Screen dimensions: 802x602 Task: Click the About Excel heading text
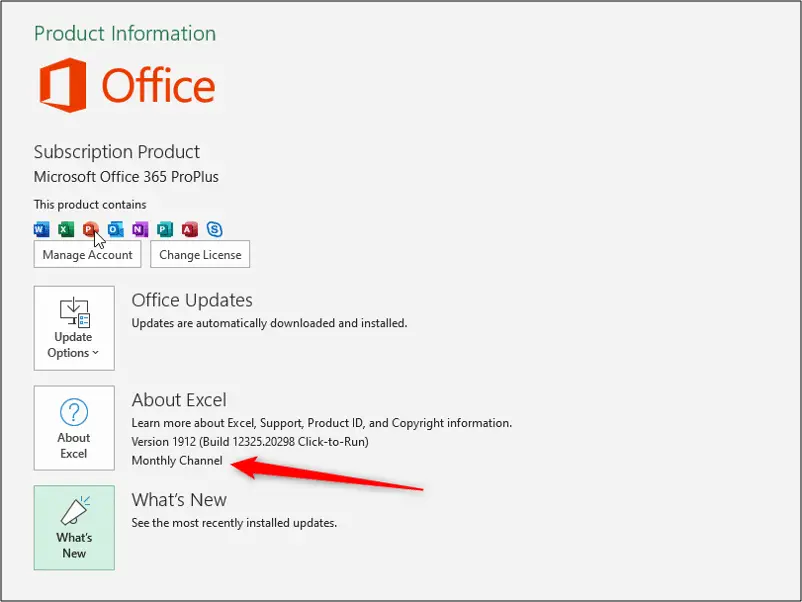point(179,400)
